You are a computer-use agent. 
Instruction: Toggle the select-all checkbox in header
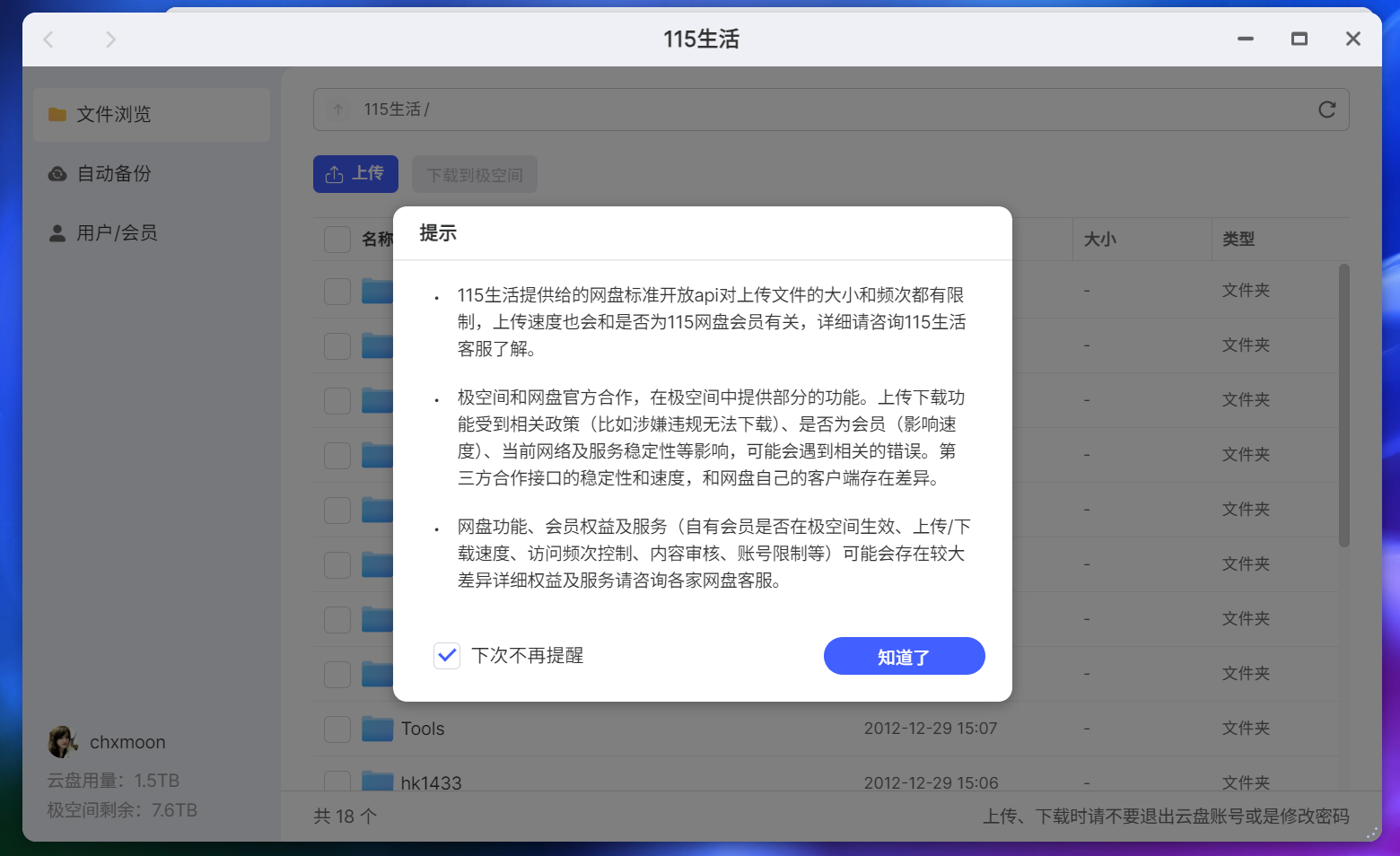pos(337,239)
